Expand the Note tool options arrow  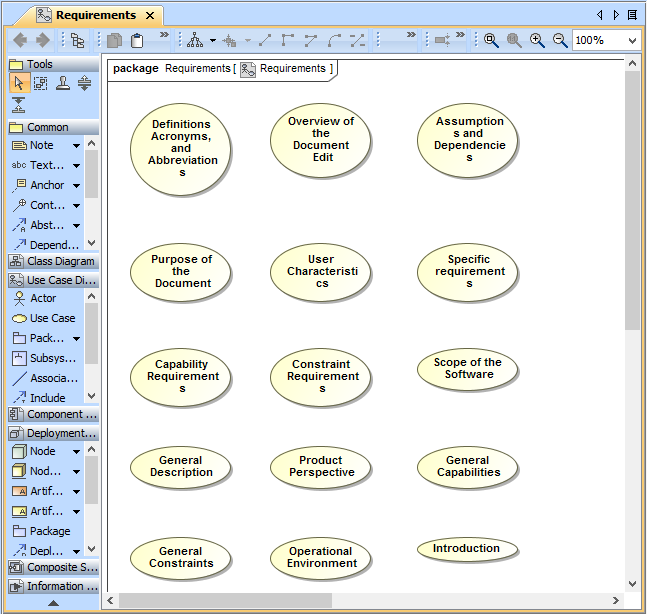(x=76, y=146)
